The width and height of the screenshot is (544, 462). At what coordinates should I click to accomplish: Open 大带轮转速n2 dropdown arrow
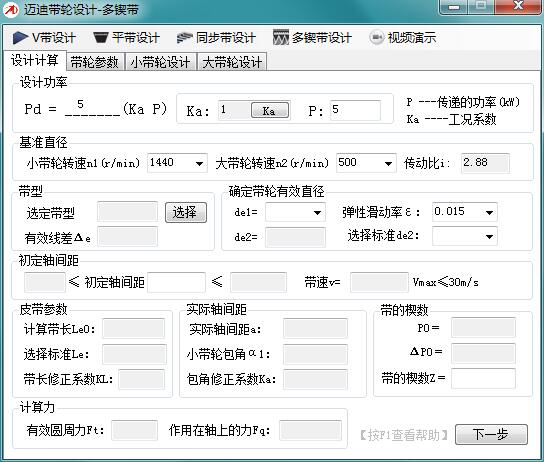(x=388, y=163)
